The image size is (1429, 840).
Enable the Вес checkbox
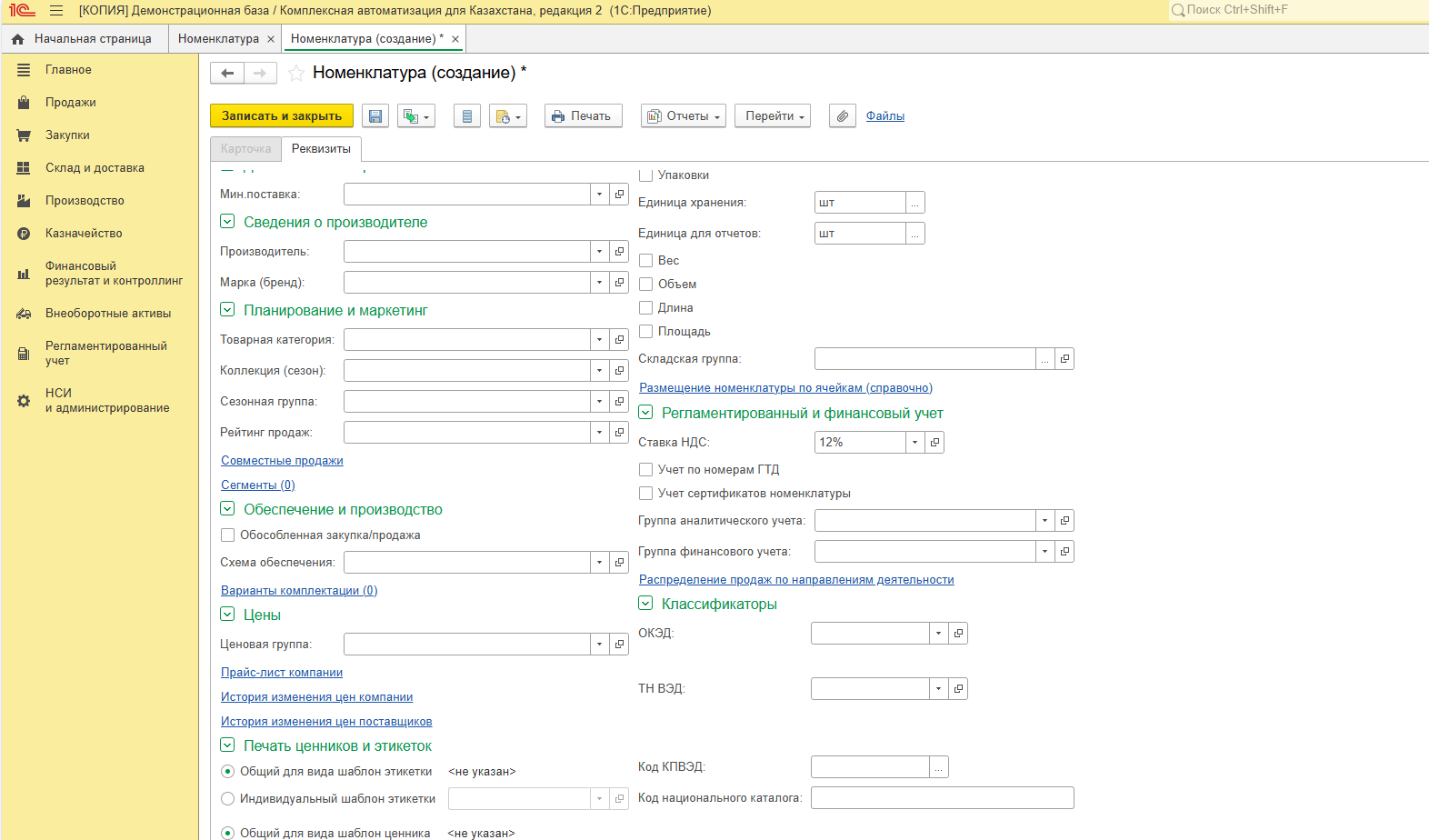(x=646, y=261)
